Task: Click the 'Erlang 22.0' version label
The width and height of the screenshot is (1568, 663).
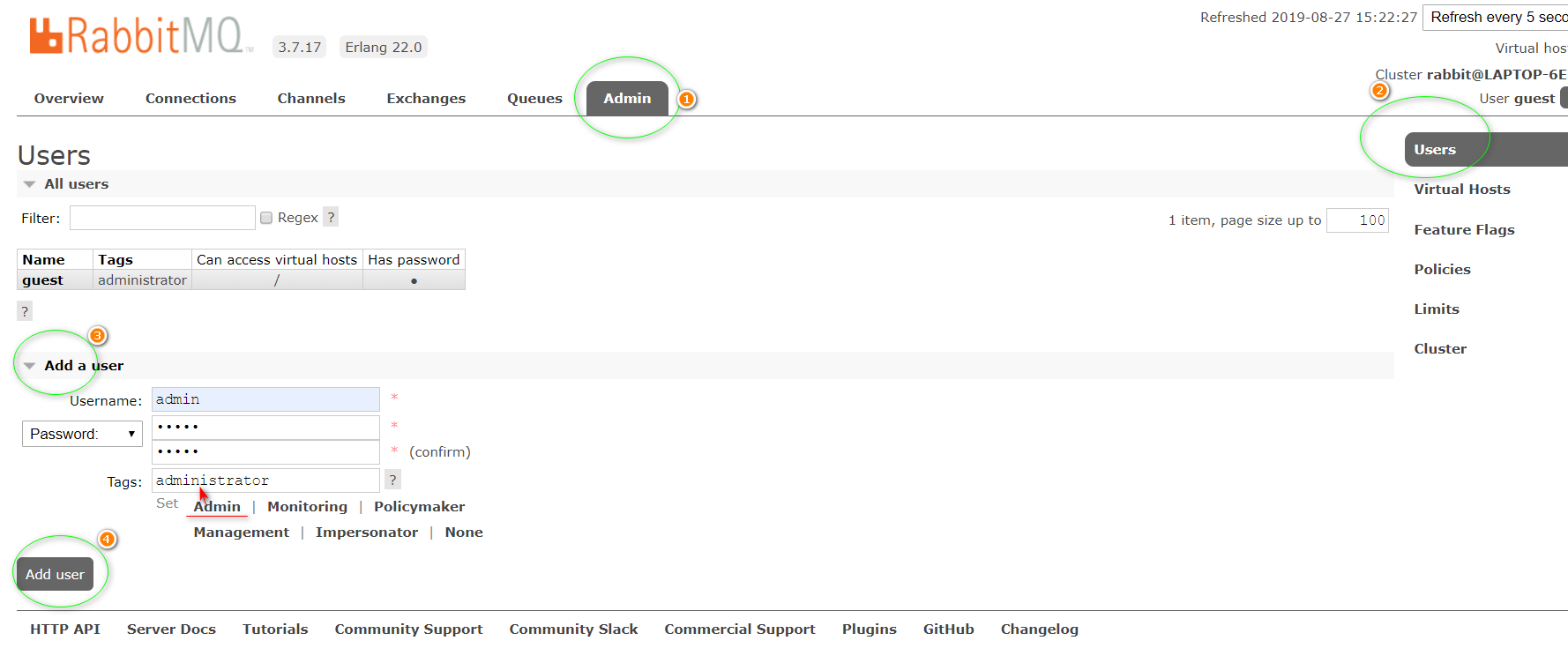Action: tap(384, 48)
